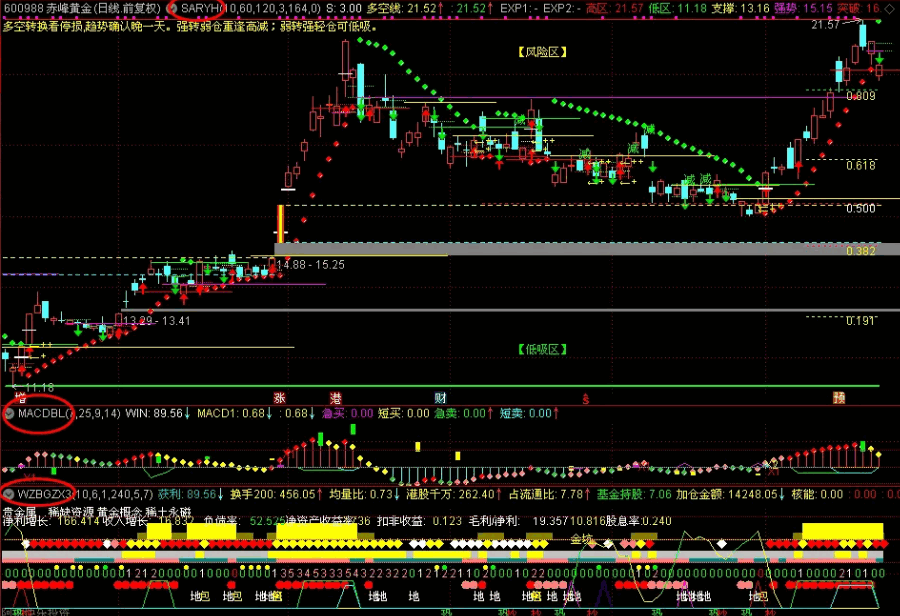Screen dimensions: 900x616
Task: Click the 【低吸区】 label on the chart
Action: pyautogui.click(x=542, y=350)
